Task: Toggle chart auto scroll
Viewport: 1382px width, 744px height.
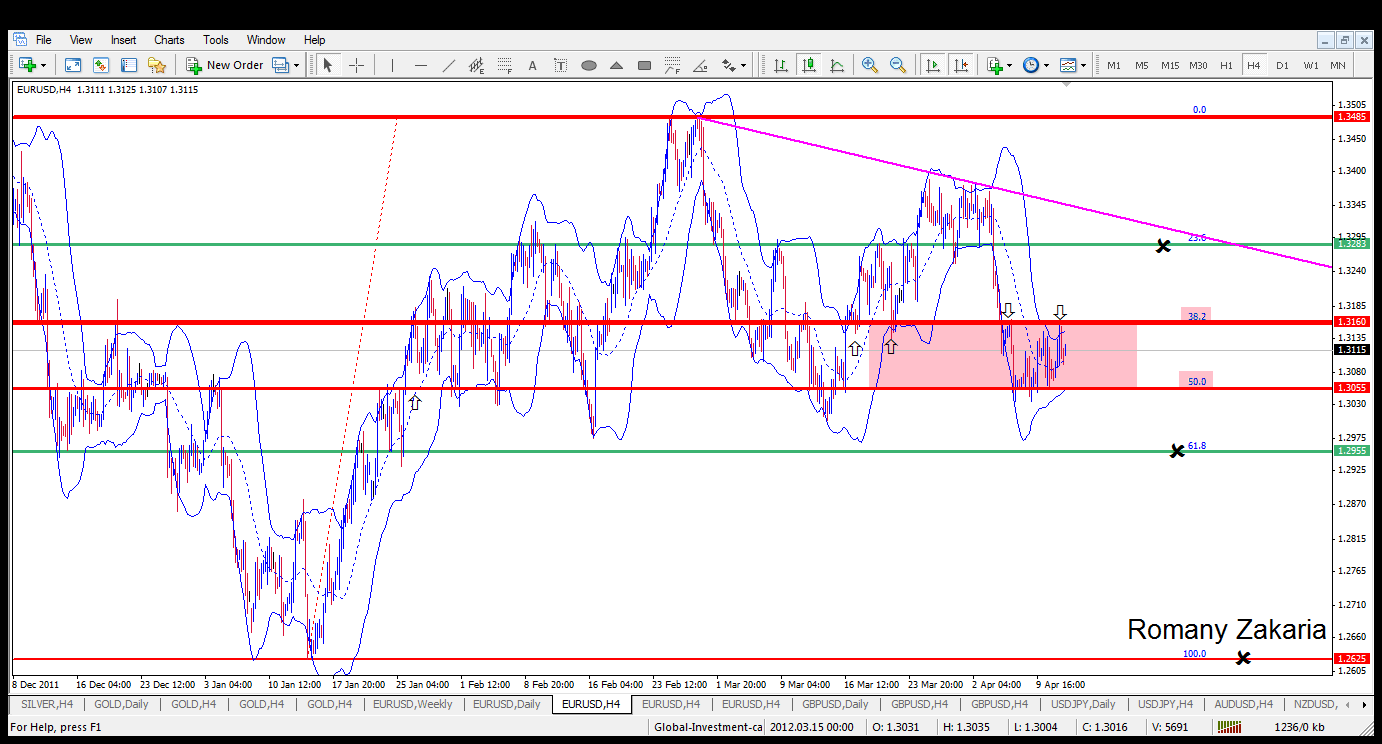Action: point(933,65)
